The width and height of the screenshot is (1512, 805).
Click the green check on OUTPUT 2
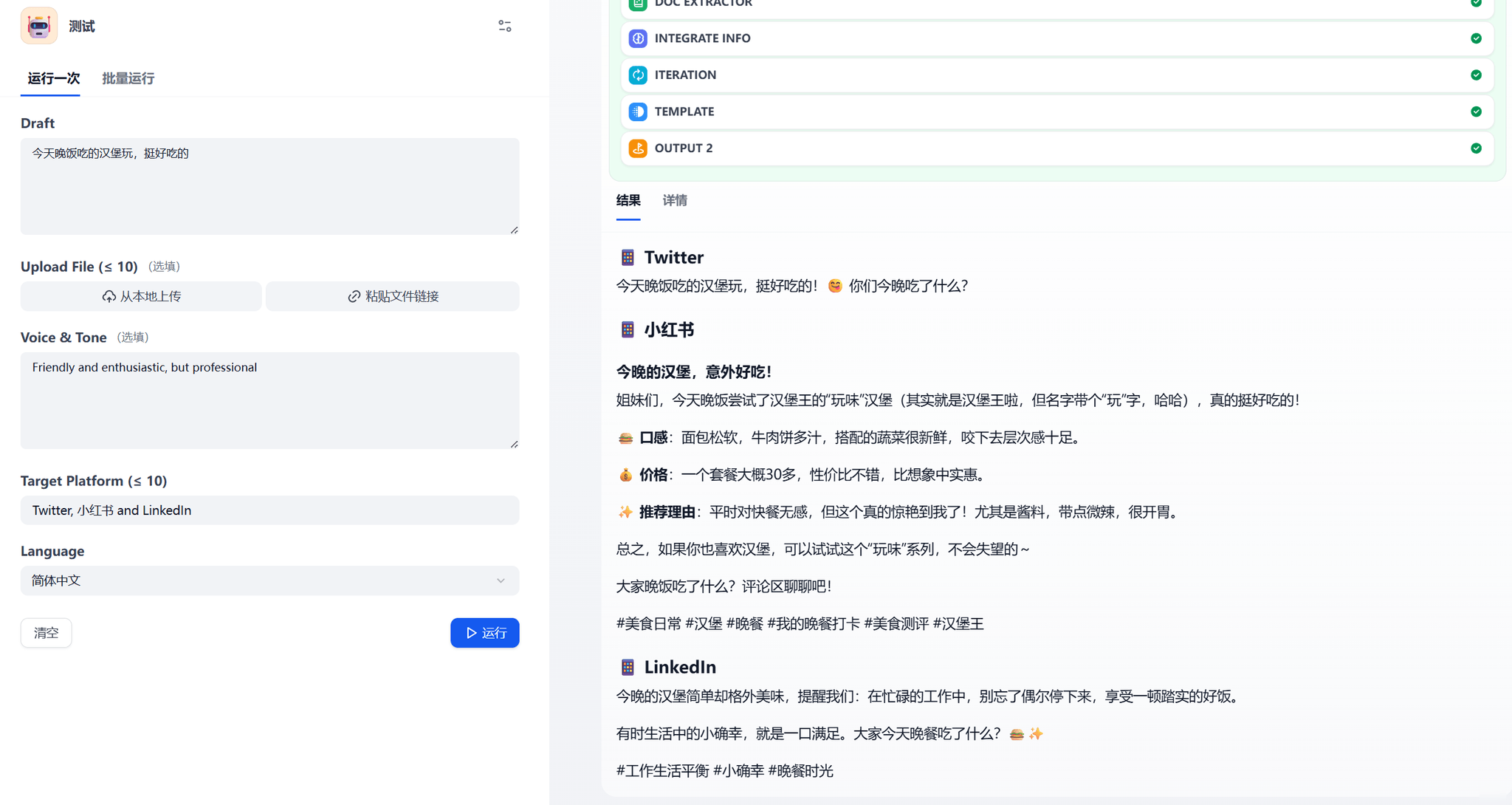click(x=1476, y=148)
